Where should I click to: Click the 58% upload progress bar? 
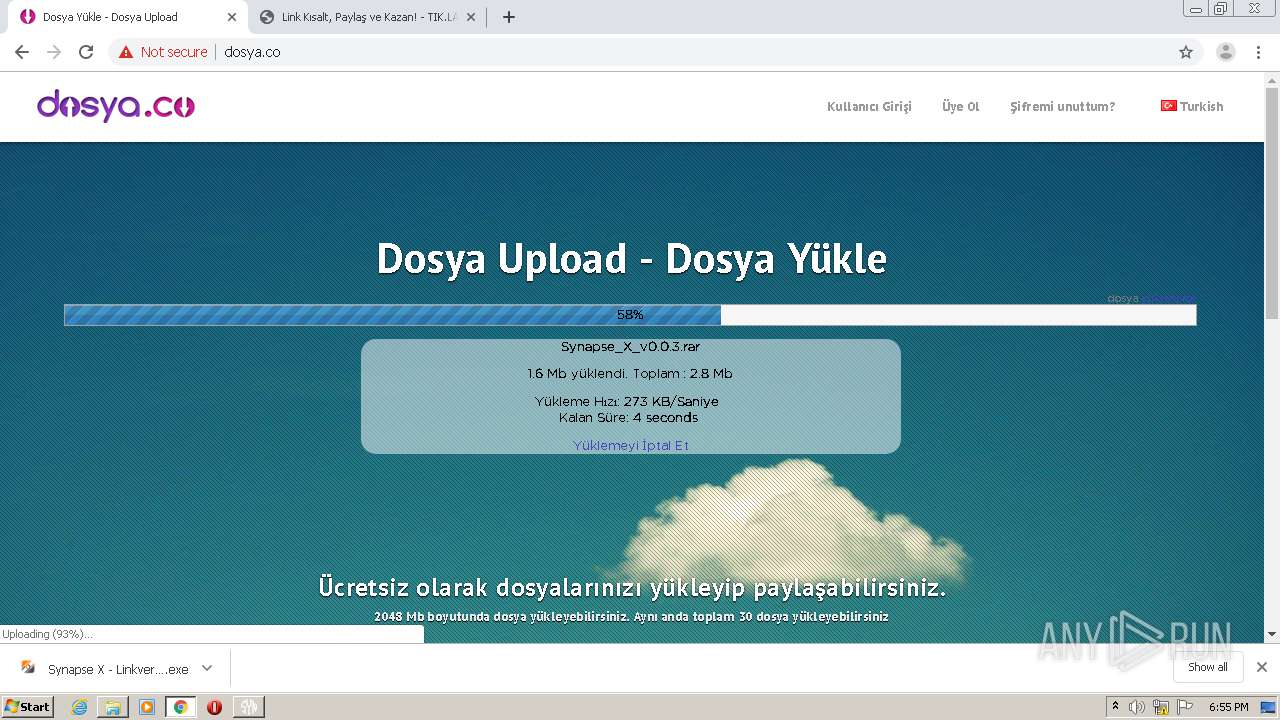click(x=630, y=315)
